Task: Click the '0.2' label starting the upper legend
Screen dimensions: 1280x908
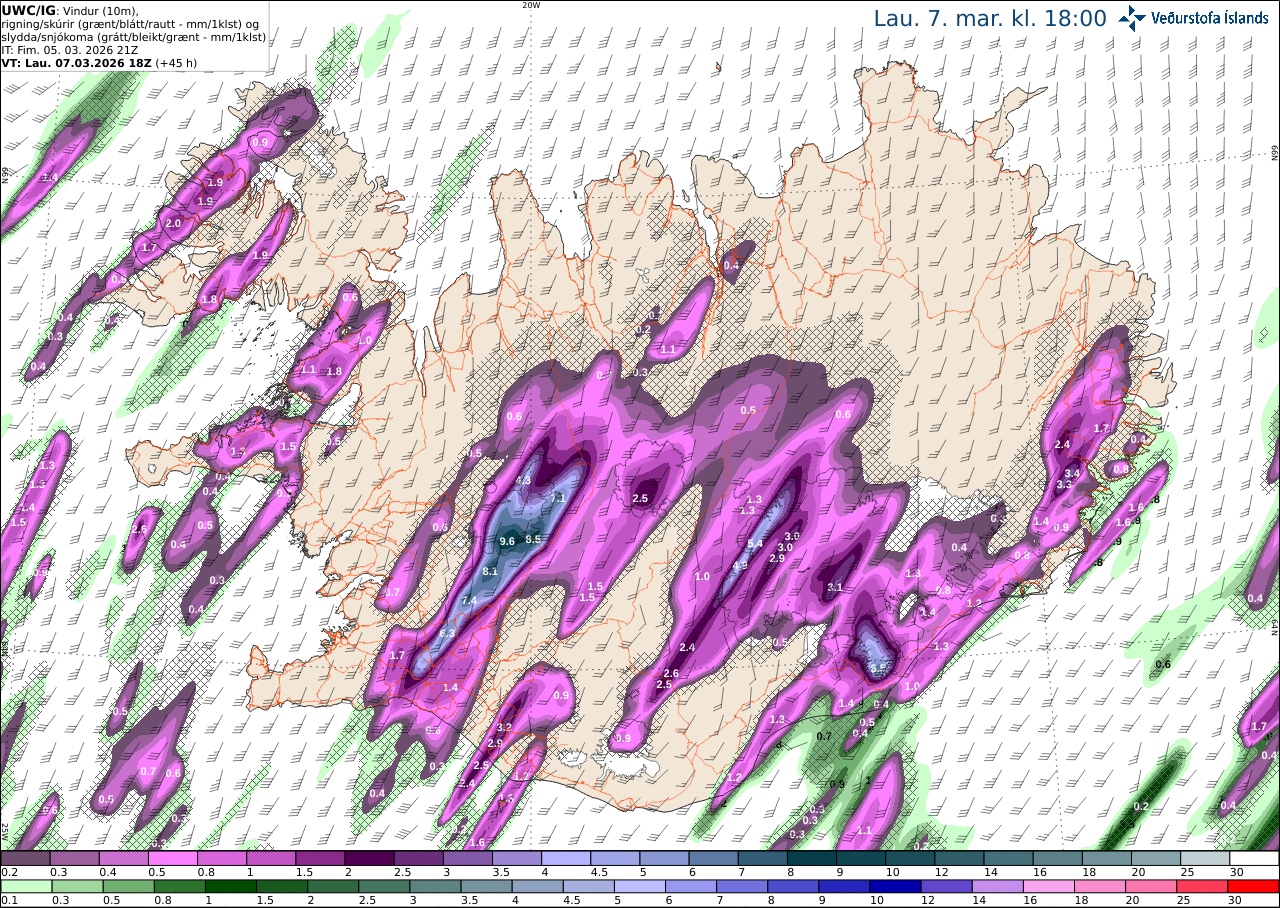Action: tap(8, 872)
